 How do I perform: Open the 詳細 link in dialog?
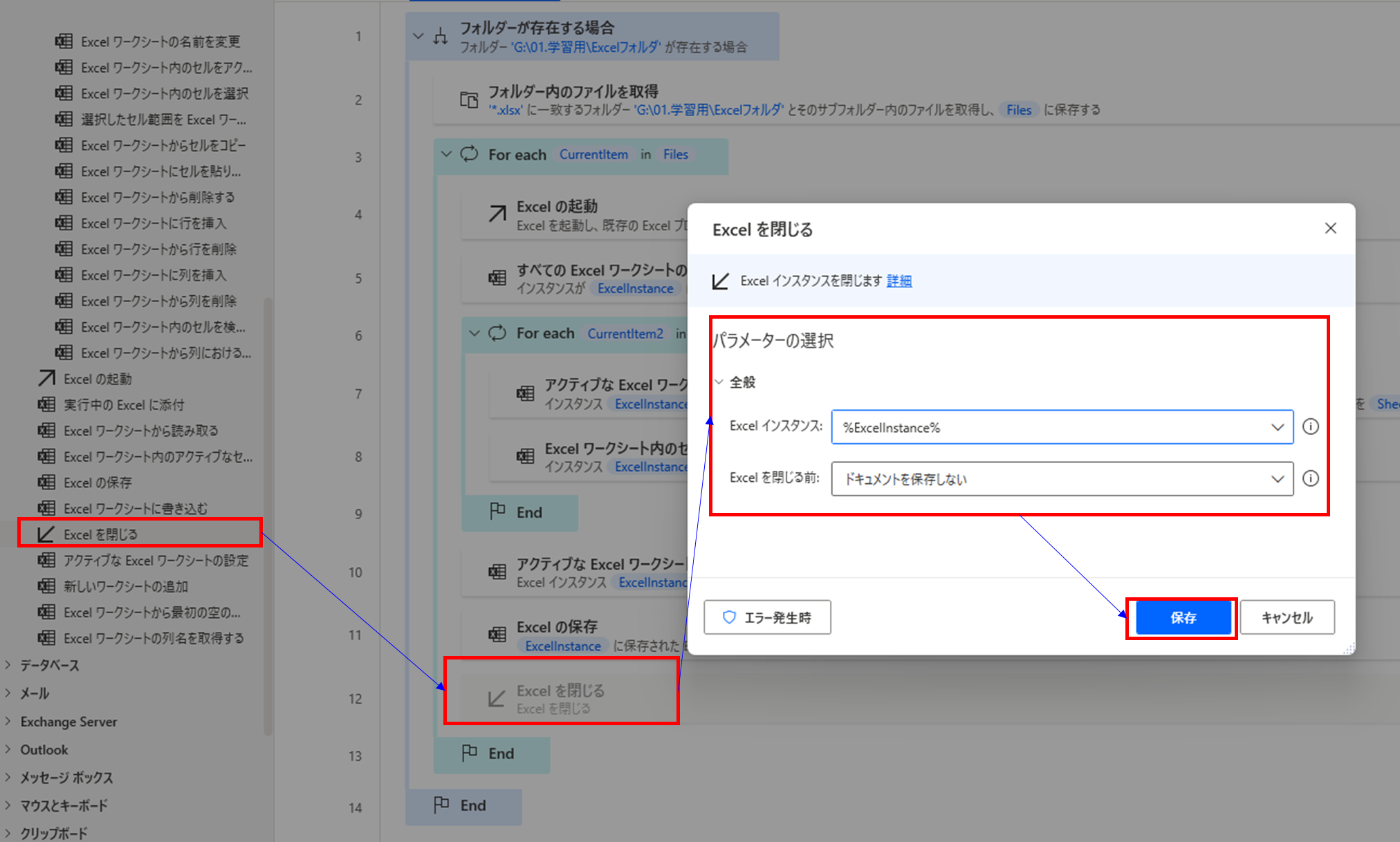[899, 281]
